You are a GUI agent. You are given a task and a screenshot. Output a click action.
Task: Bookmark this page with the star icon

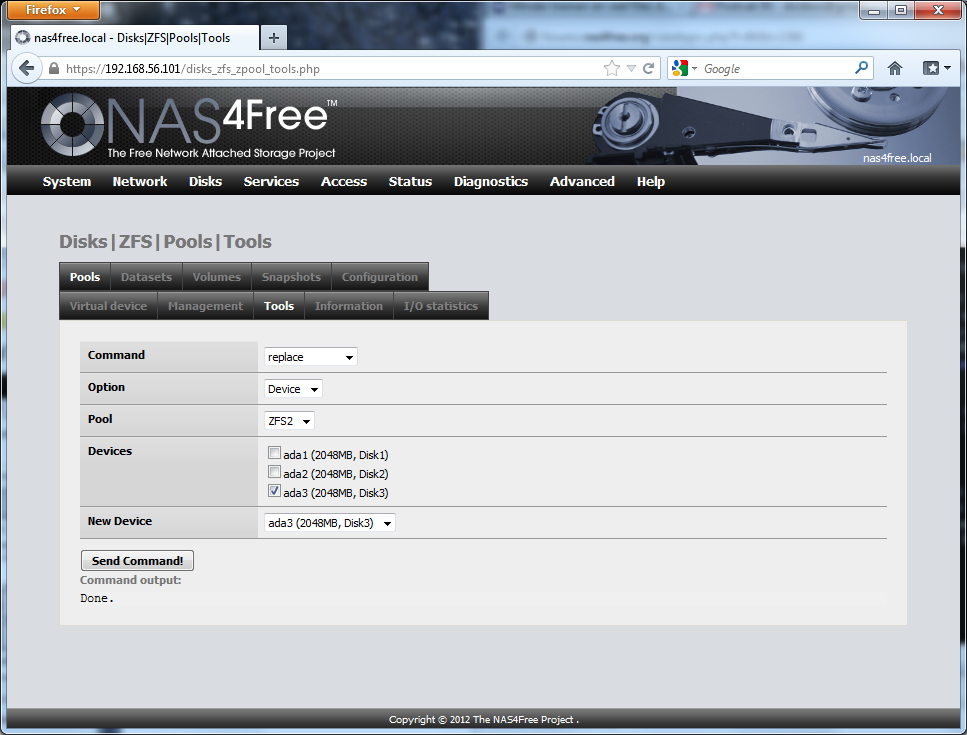[611, 68]
